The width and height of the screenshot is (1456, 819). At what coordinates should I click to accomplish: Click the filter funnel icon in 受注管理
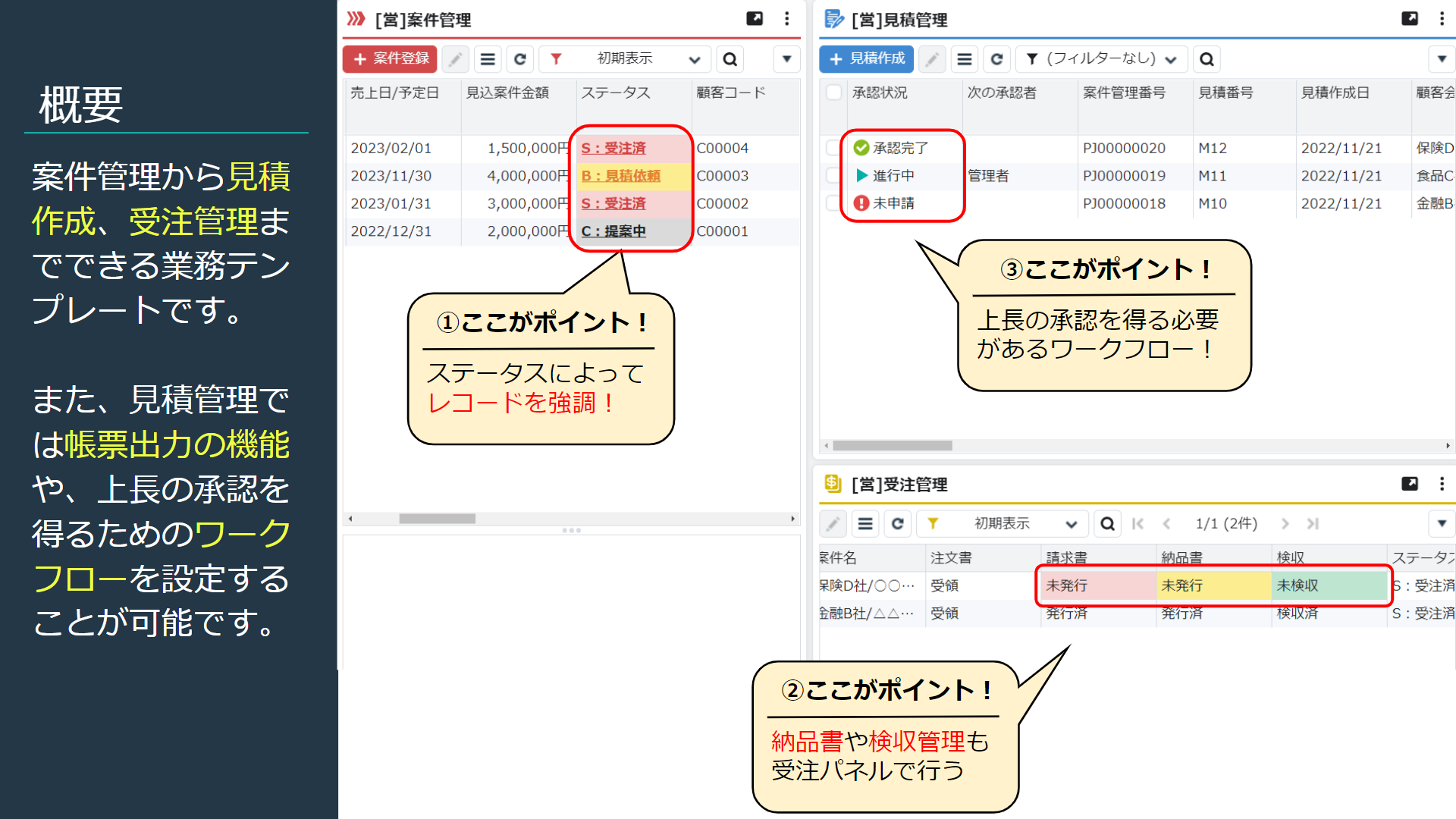(x=935, y=523)
